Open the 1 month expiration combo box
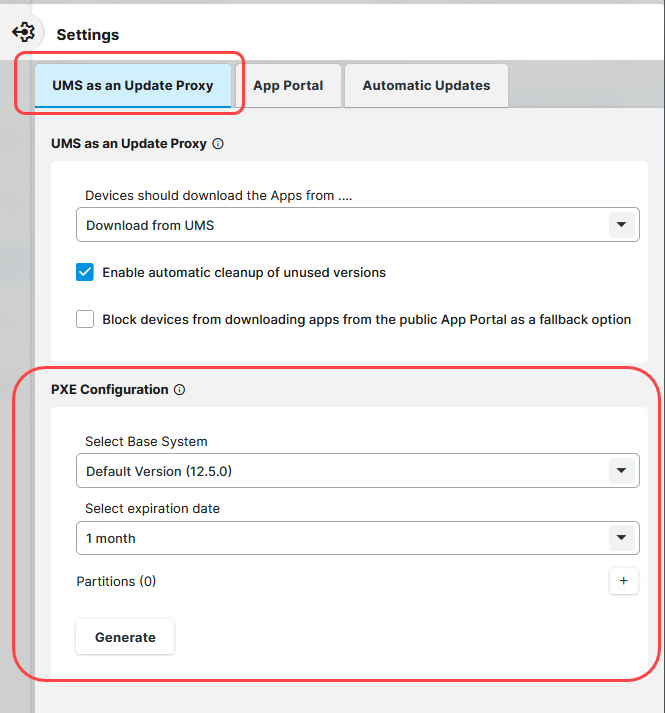665x713 pixels. tap(340, 538)
